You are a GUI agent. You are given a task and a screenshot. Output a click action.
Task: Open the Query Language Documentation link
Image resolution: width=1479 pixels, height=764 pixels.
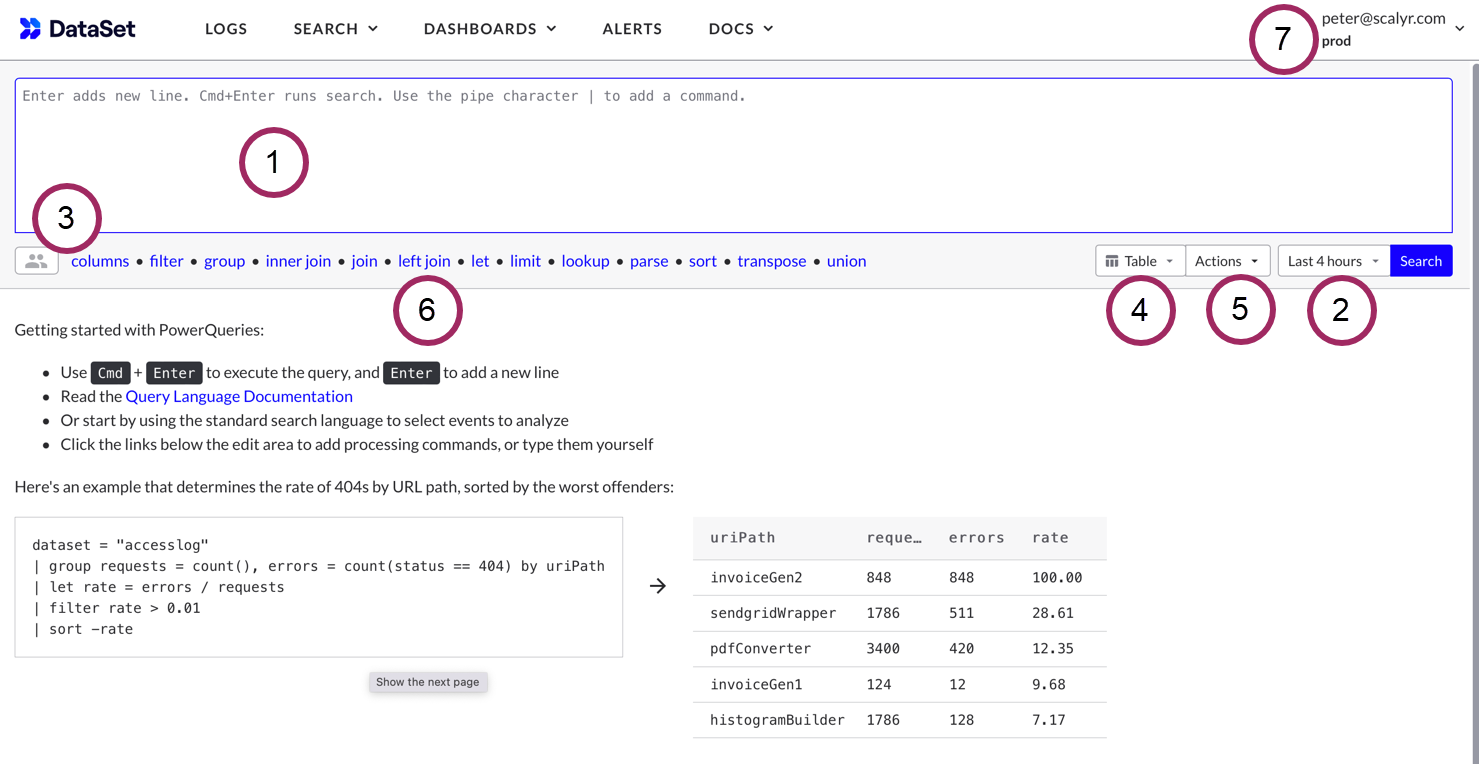pyautogui.click(x=238, y=396)
